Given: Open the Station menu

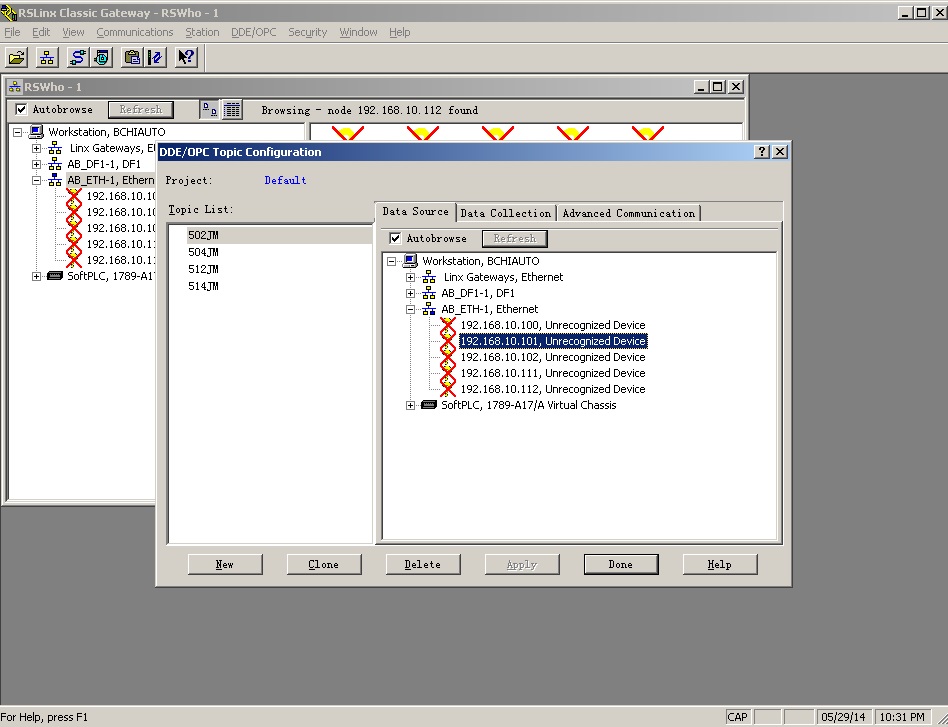Looking at the screenshot, I should (x=202, y=32).
